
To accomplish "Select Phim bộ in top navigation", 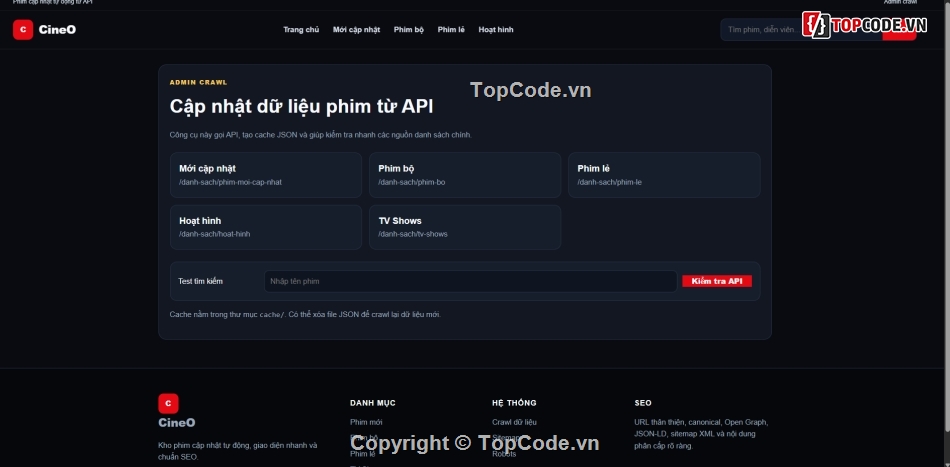I will tap(409, 30).
